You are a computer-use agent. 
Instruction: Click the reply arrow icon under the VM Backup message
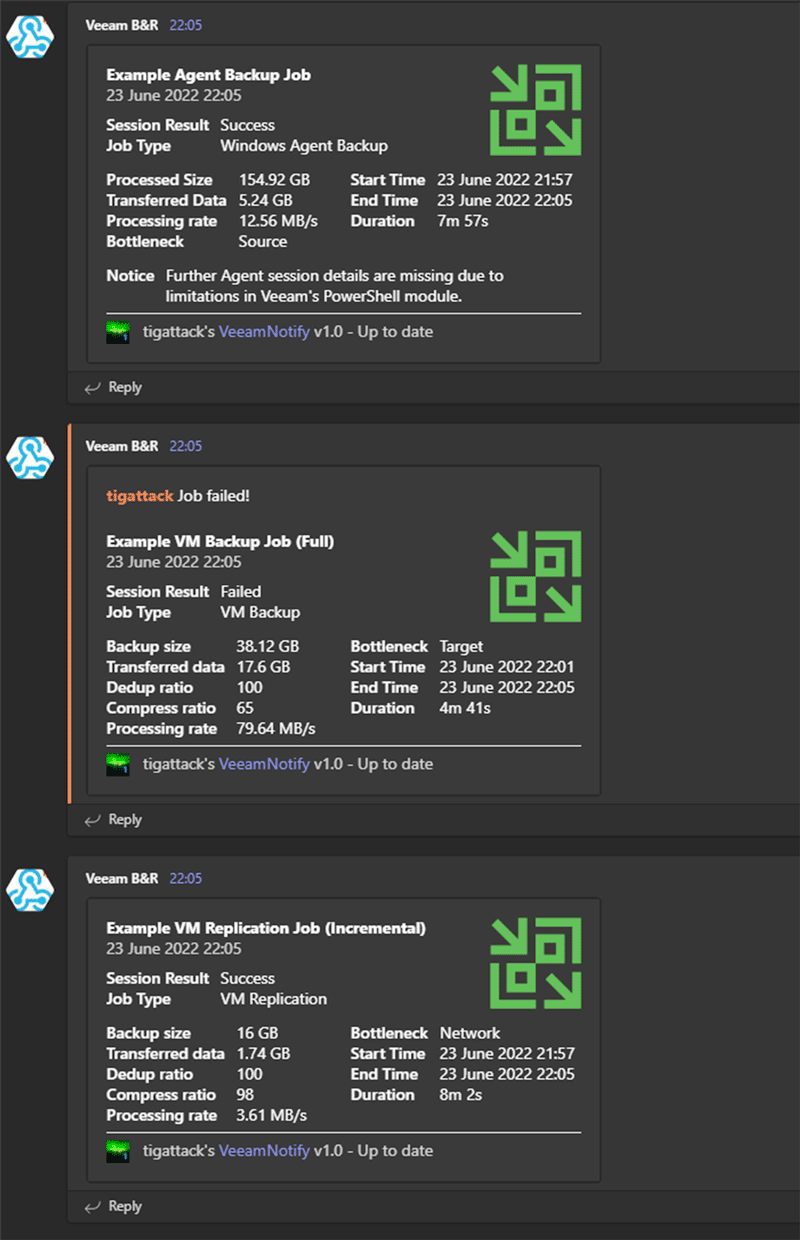tap(93, 819)
